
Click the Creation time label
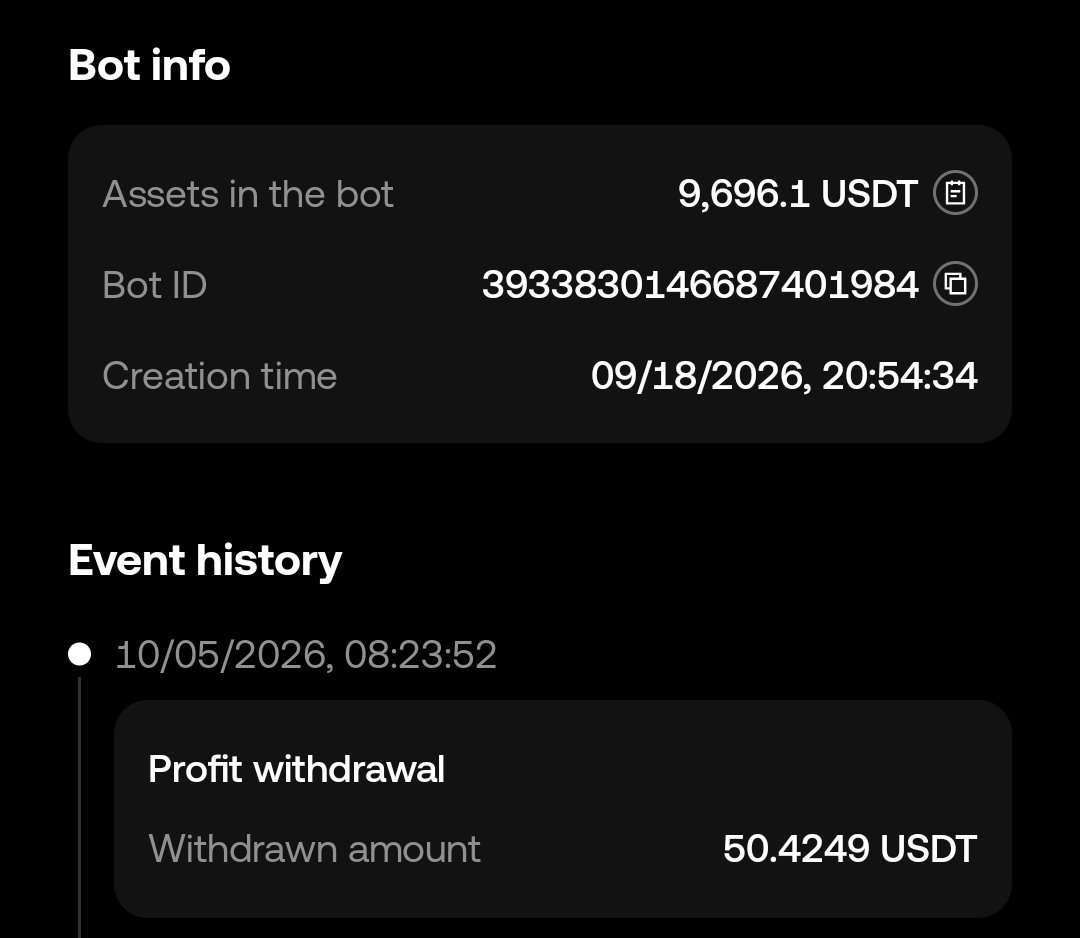click(220, 376)
